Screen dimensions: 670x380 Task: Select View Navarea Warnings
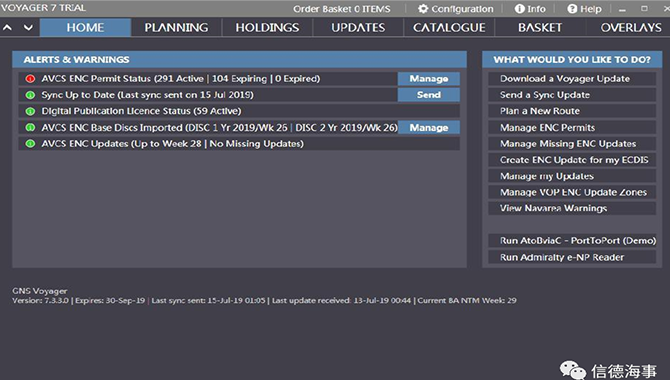[572, 208]
